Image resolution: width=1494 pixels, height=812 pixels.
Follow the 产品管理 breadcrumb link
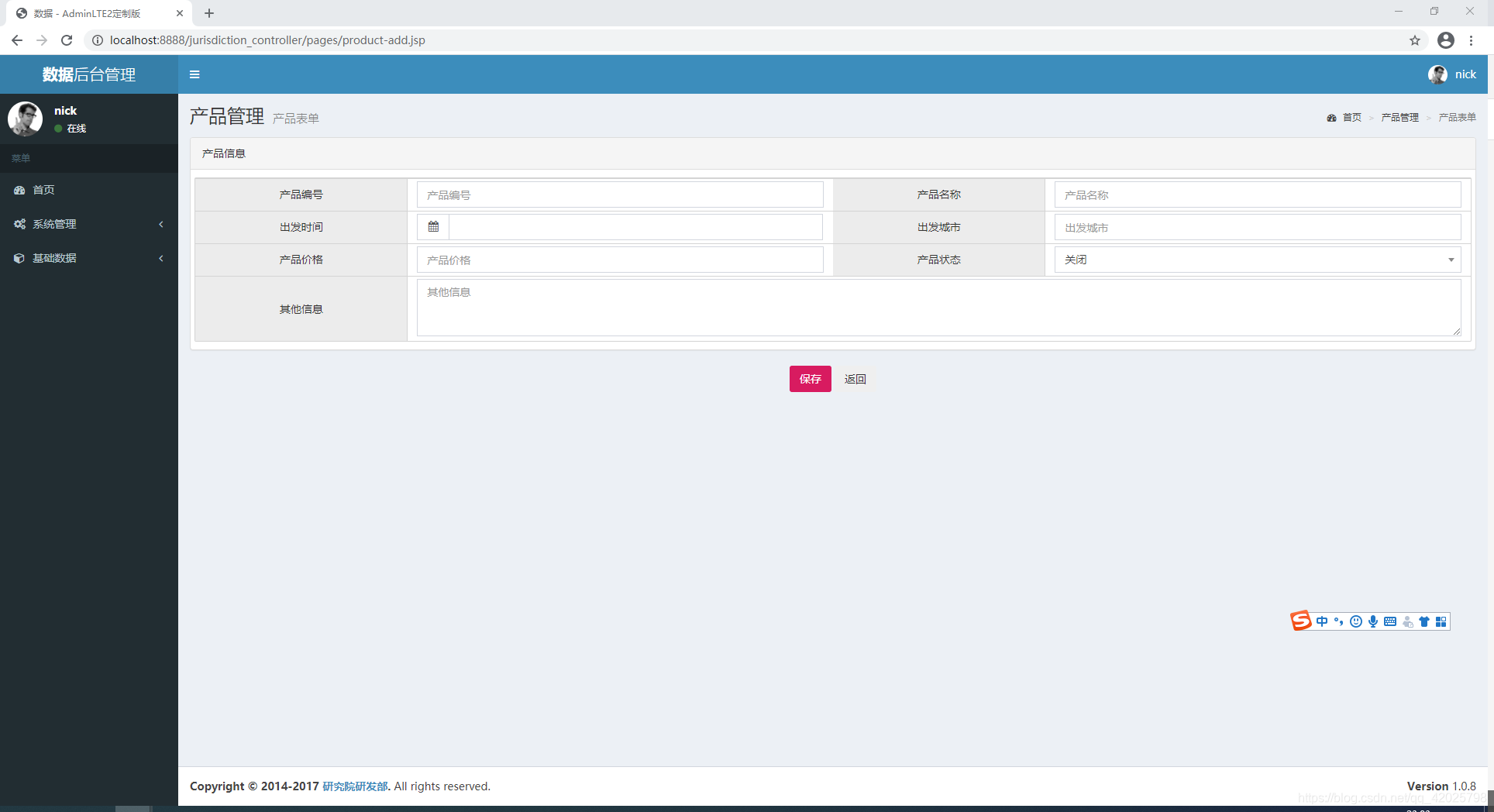(x=1399, y=118)
